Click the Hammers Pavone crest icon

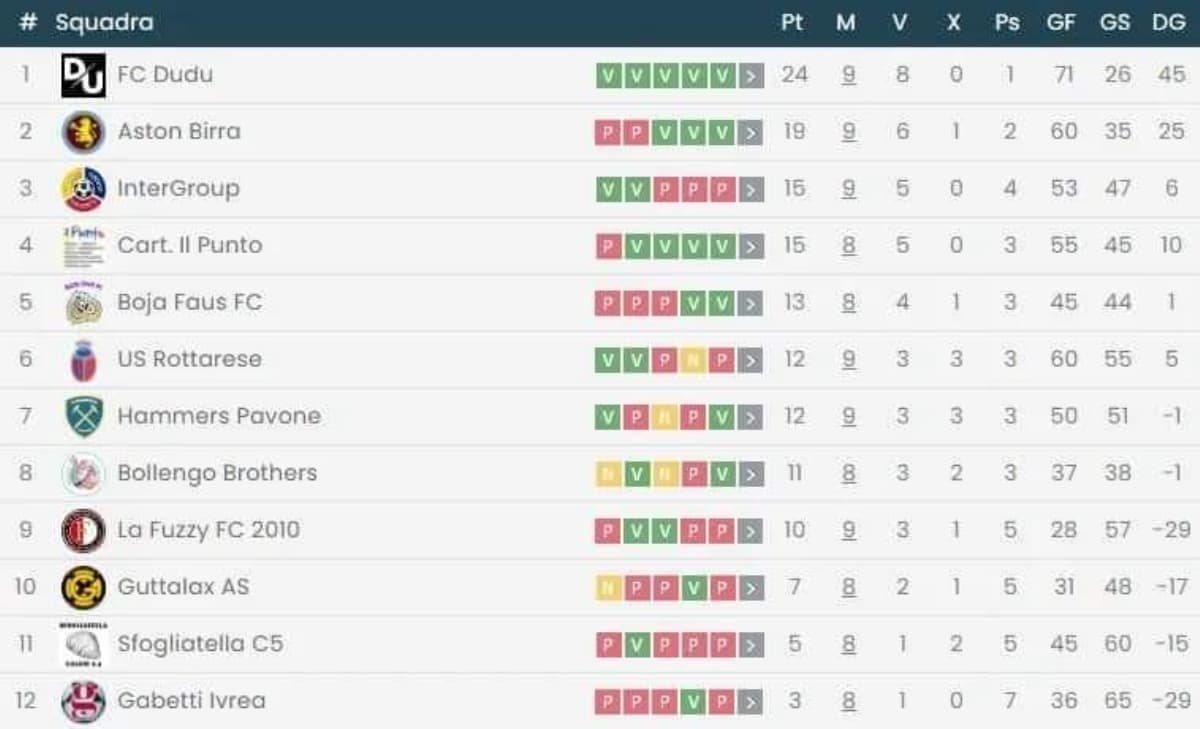coord(83,417)
